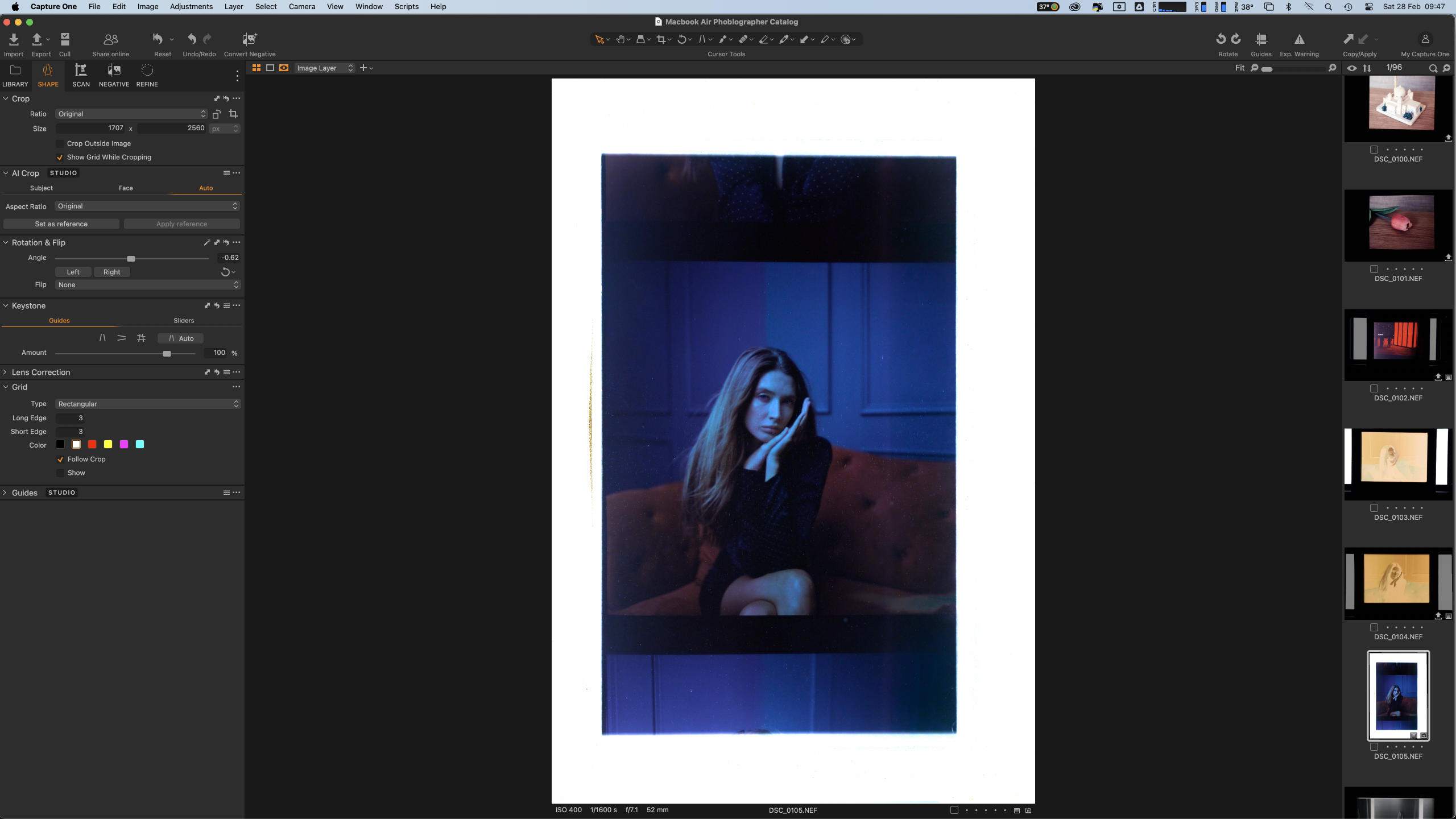The width and height of the screenshot is (1456, 819).
Task: Click the Exp. Warning icon
Action: [x=1299, y=43]
